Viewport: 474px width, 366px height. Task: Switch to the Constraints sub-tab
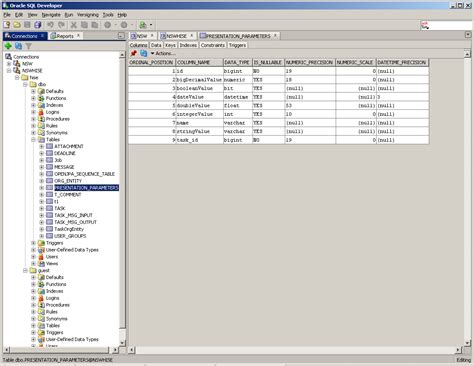click(x=213, y=45)
